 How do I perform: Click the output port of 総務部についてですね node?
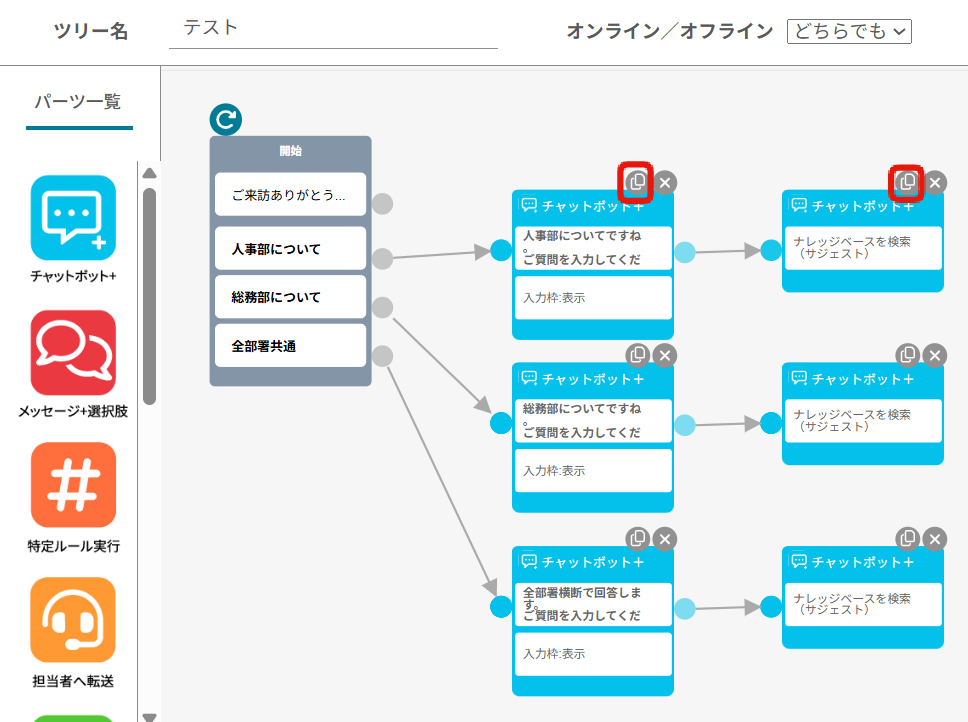pyautogui.click(x=685, y=425)
